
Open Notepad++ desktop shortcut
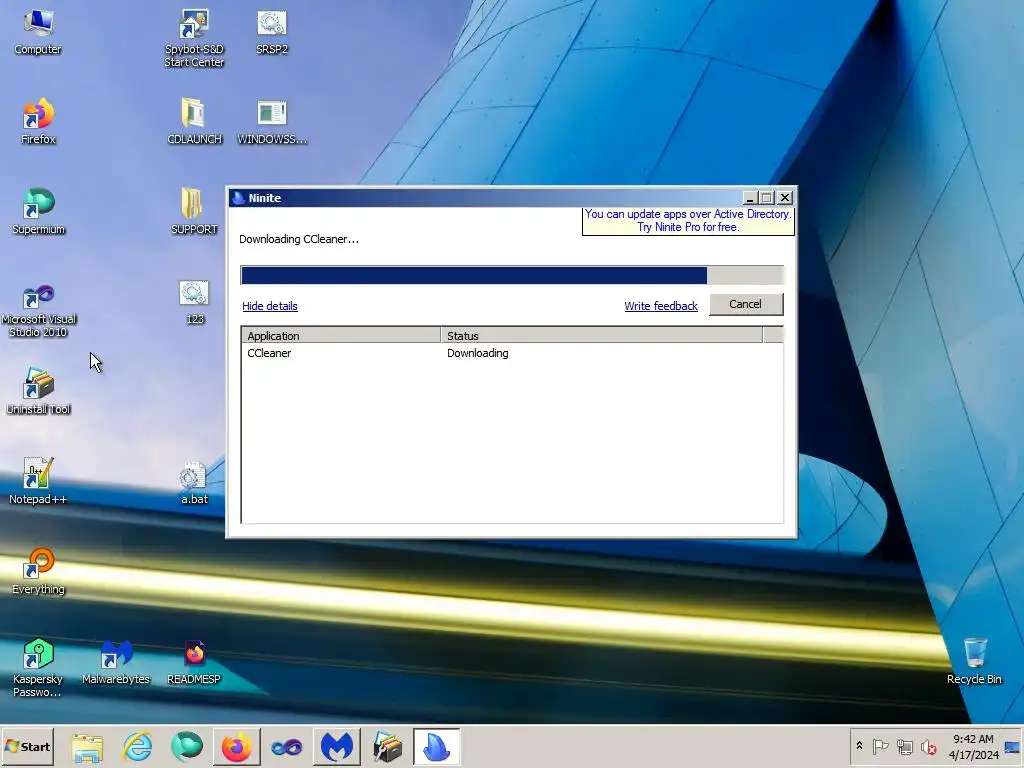click(x=38, y=482)
